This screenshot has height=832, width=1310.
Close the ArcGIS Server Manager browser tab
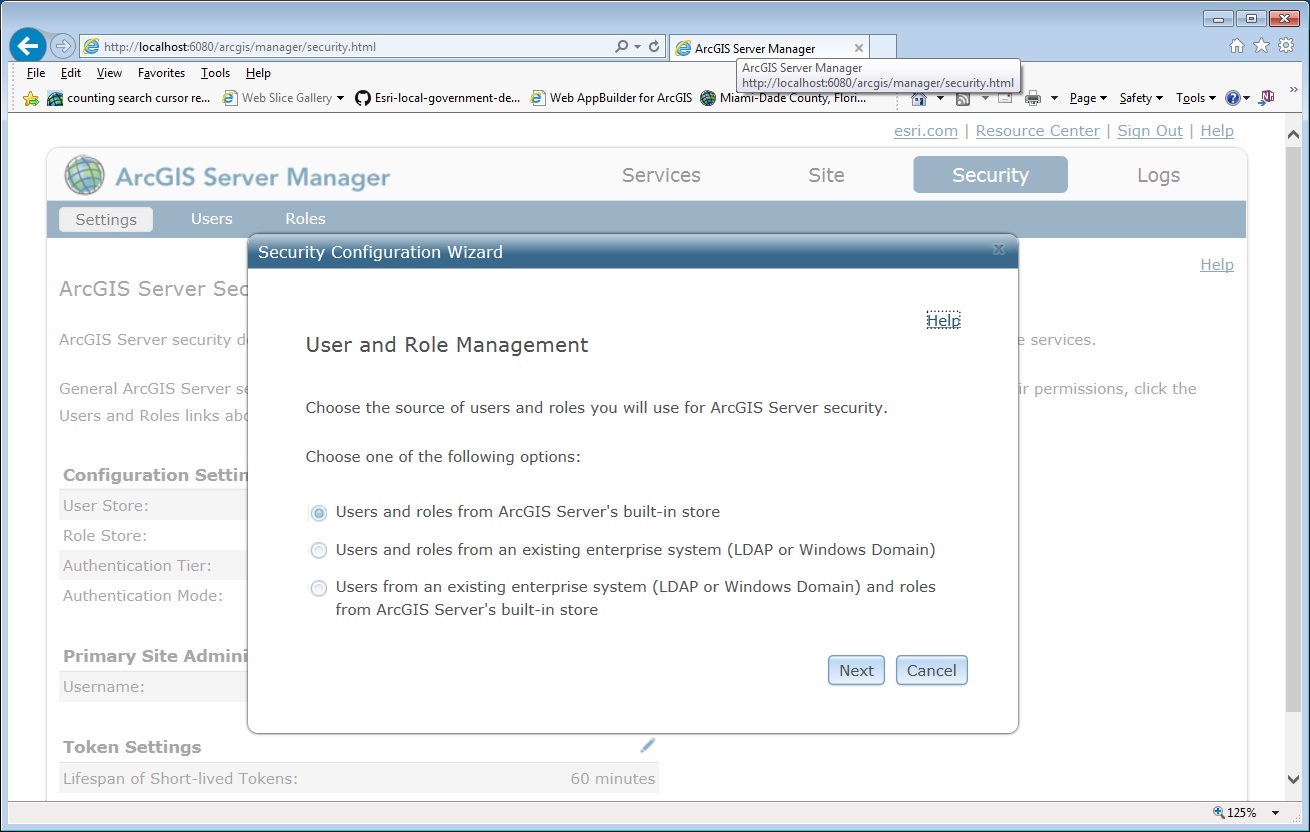point(858,48)
